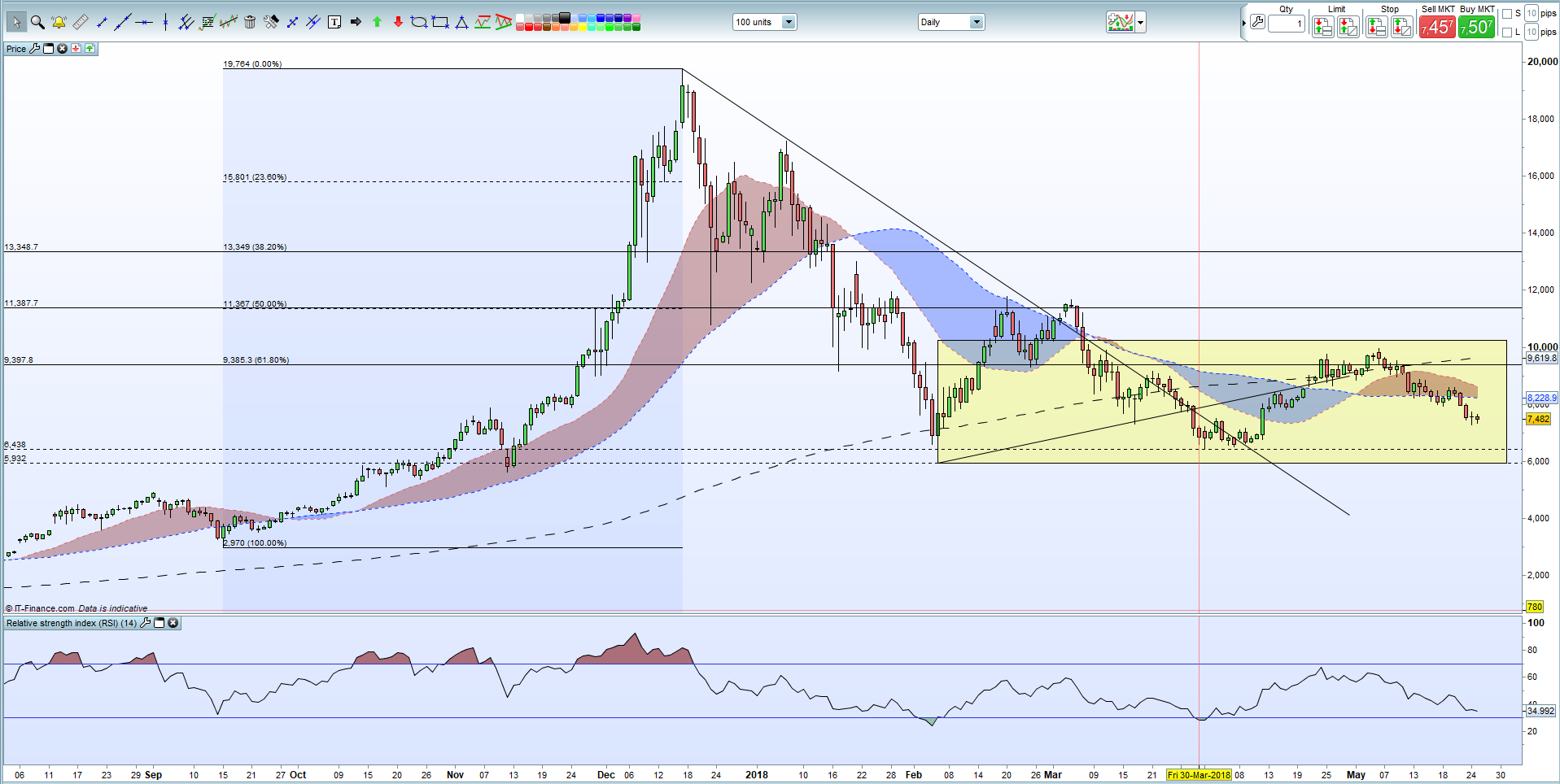Click the Qty quantity input field
Image resolution: width=1560 pixels, height=784 pixels.
(x=1287, y=24)
